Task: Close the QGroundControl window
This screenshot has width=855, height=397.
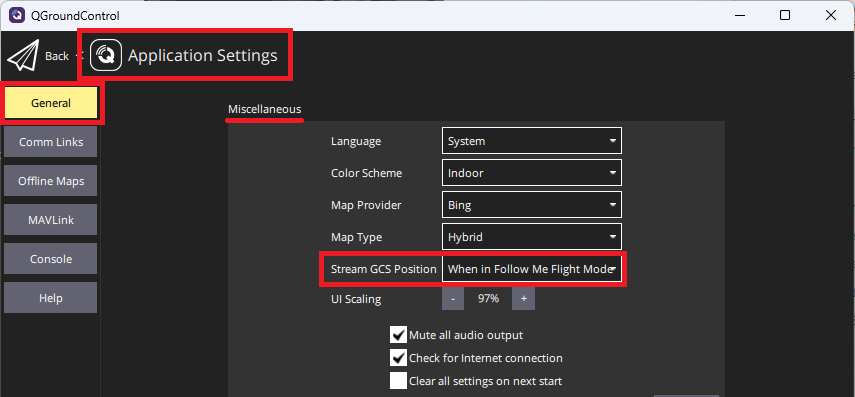Action: click(x=830, y=15)
